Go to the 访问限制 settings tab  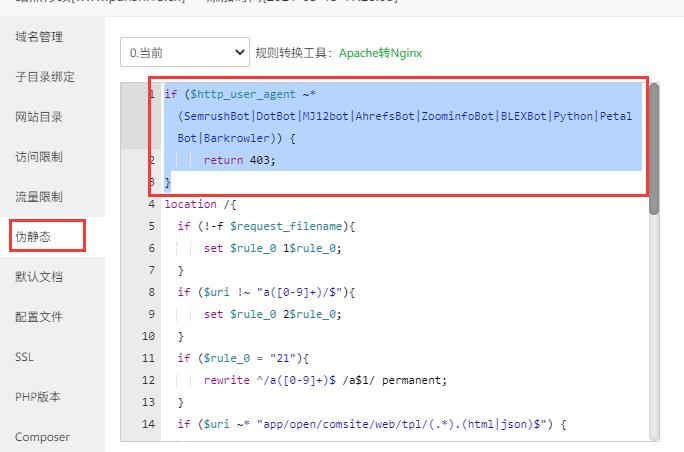coord(39,157)
